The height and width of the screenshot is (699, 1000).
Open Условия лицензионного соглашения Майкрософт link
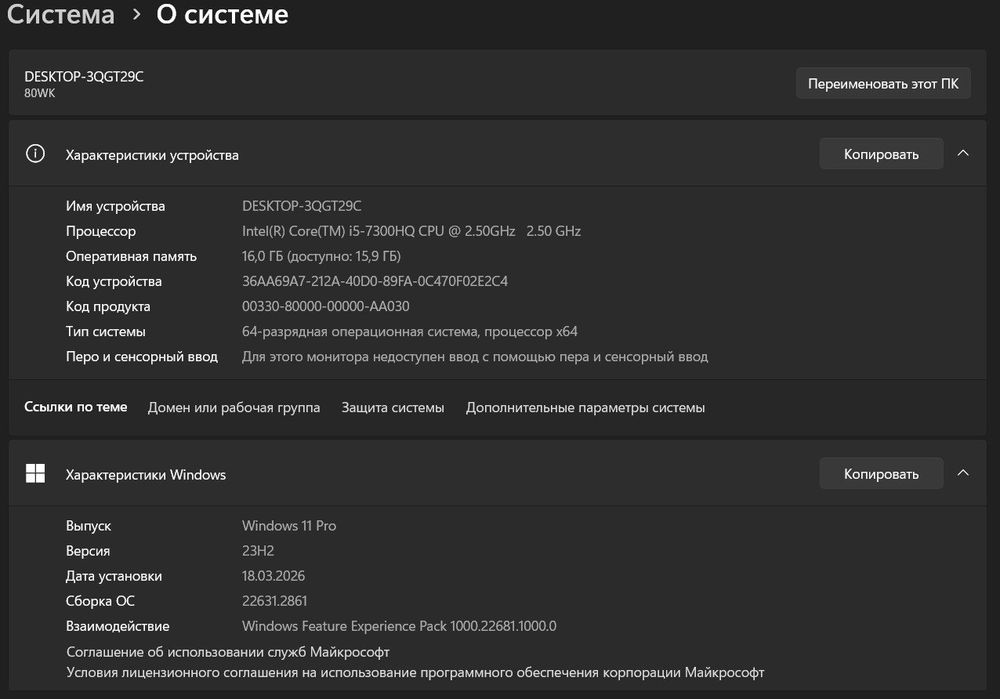[415, 672]
